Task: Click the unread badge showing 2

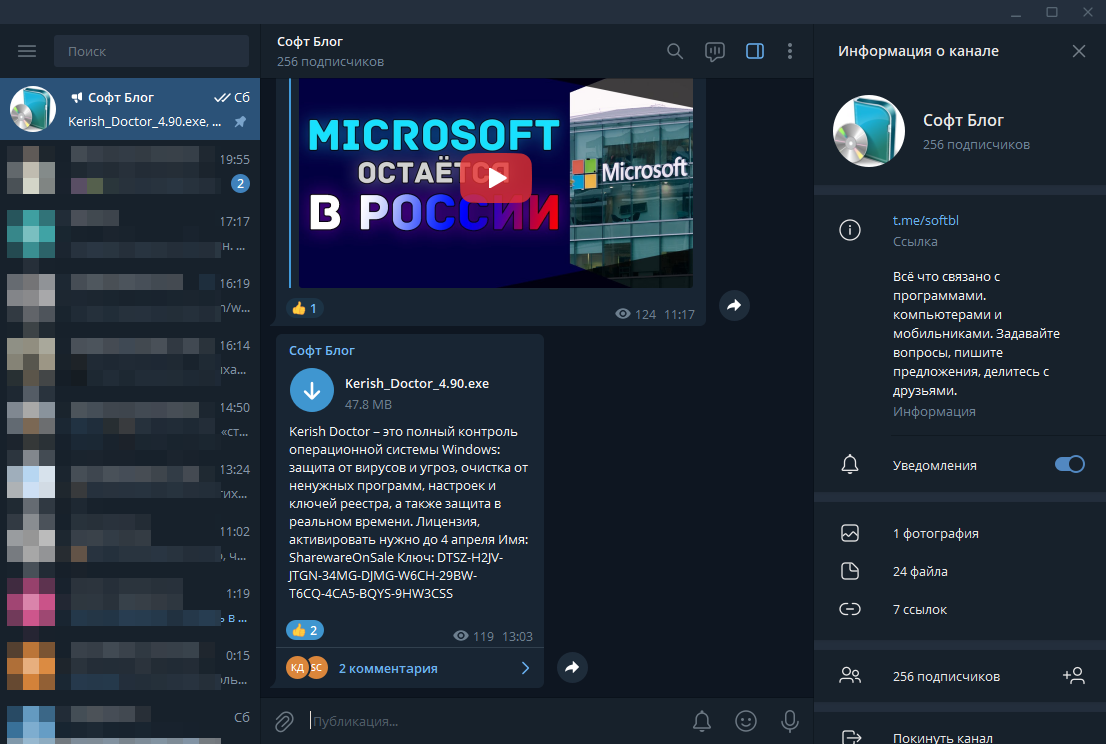Action: (241, 183)
